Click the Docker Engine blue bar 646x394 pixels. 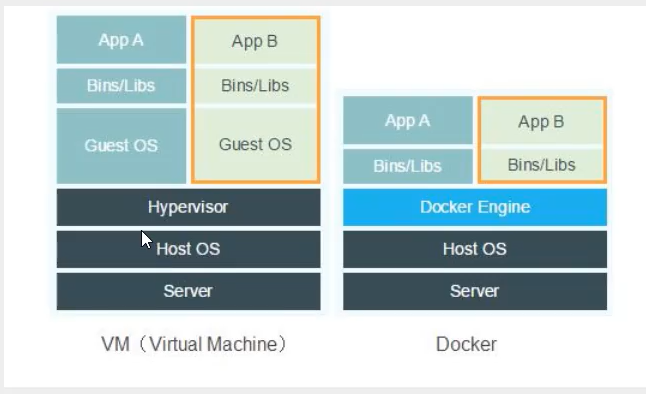tap(475, 207)
